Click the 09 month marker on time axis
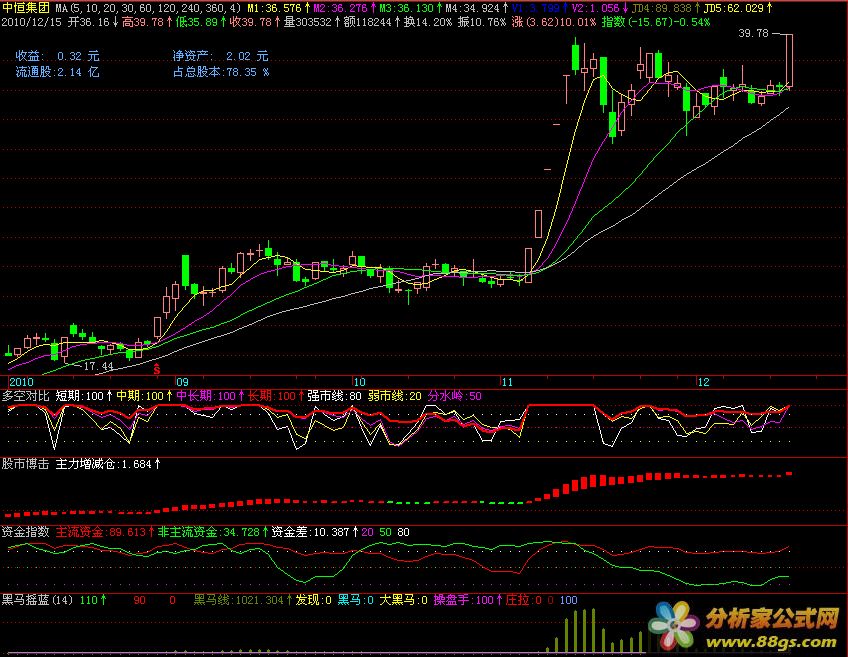The height and width of the screenshot is (657, 848). point(182,382)
